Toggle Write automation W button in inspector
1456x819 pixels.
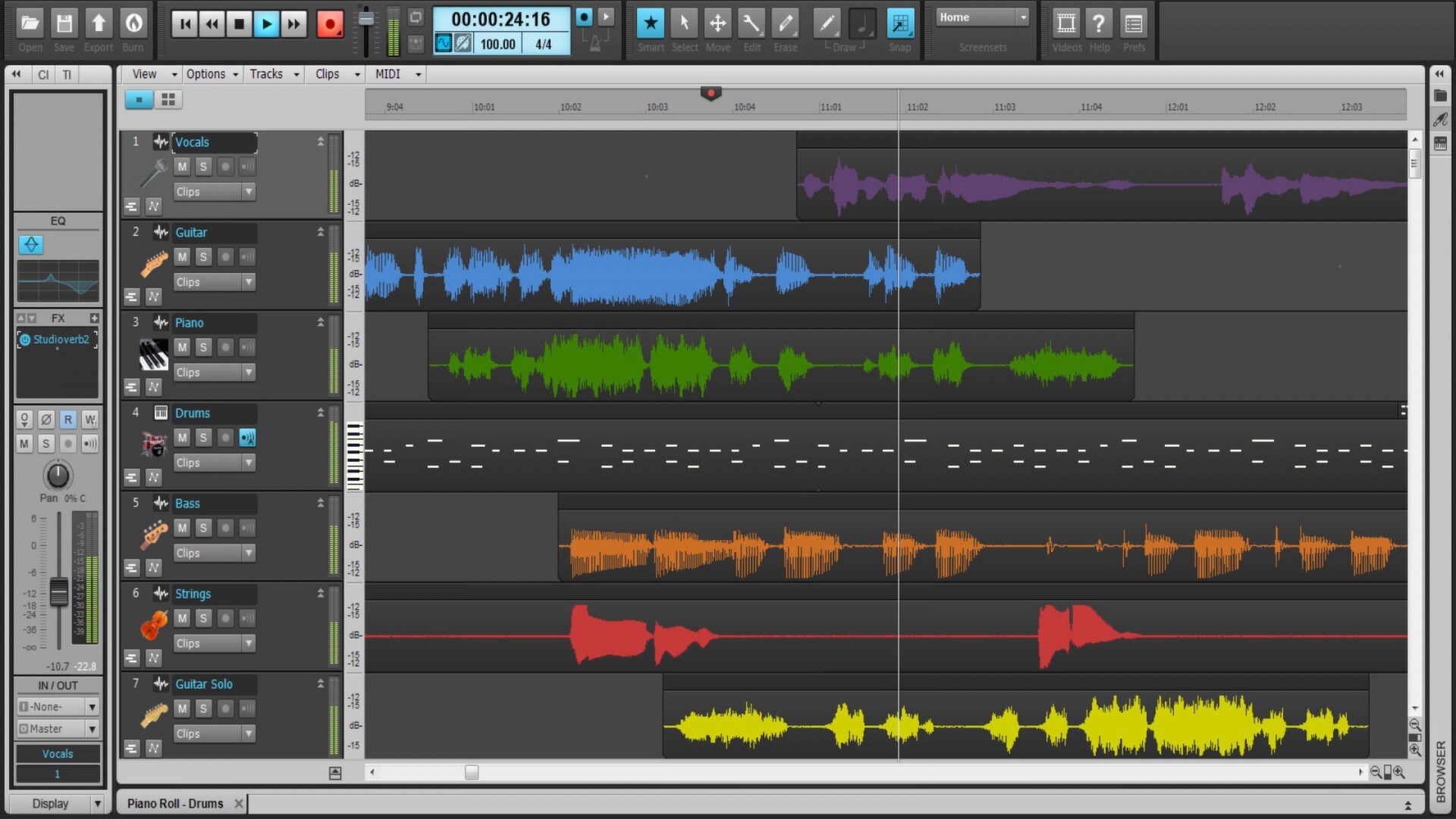(90, 419)
